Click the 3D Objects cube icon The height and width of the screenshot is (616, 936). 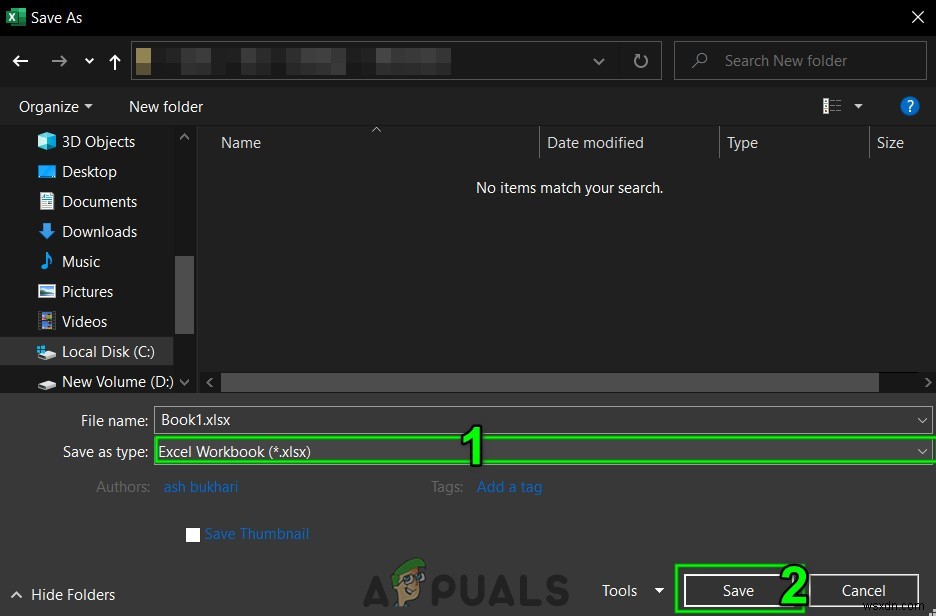(x=47, y=141)
